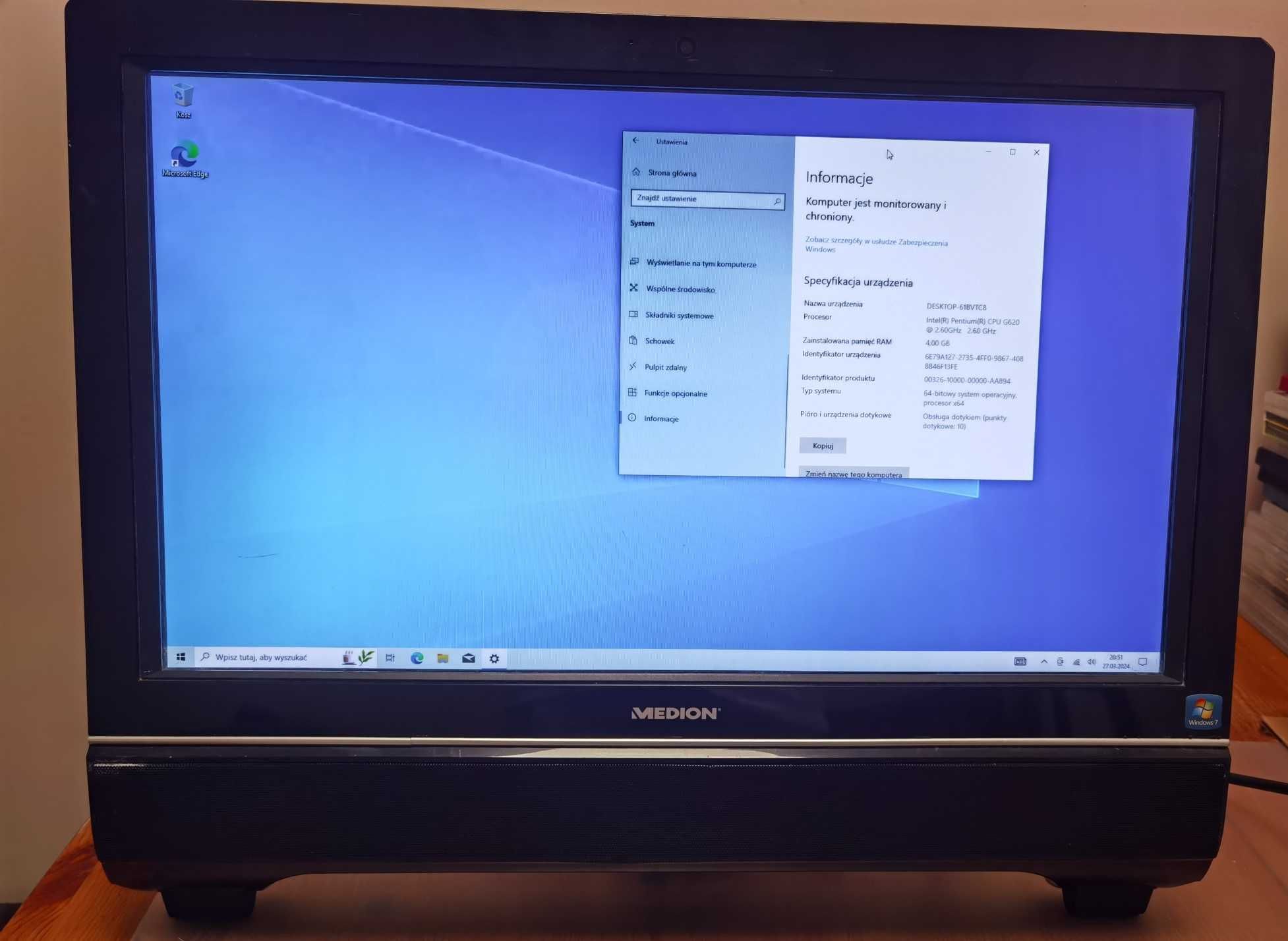Open the Kosz recycle bin icon
Screen dimensions: 1288x941
pos(183,100)
